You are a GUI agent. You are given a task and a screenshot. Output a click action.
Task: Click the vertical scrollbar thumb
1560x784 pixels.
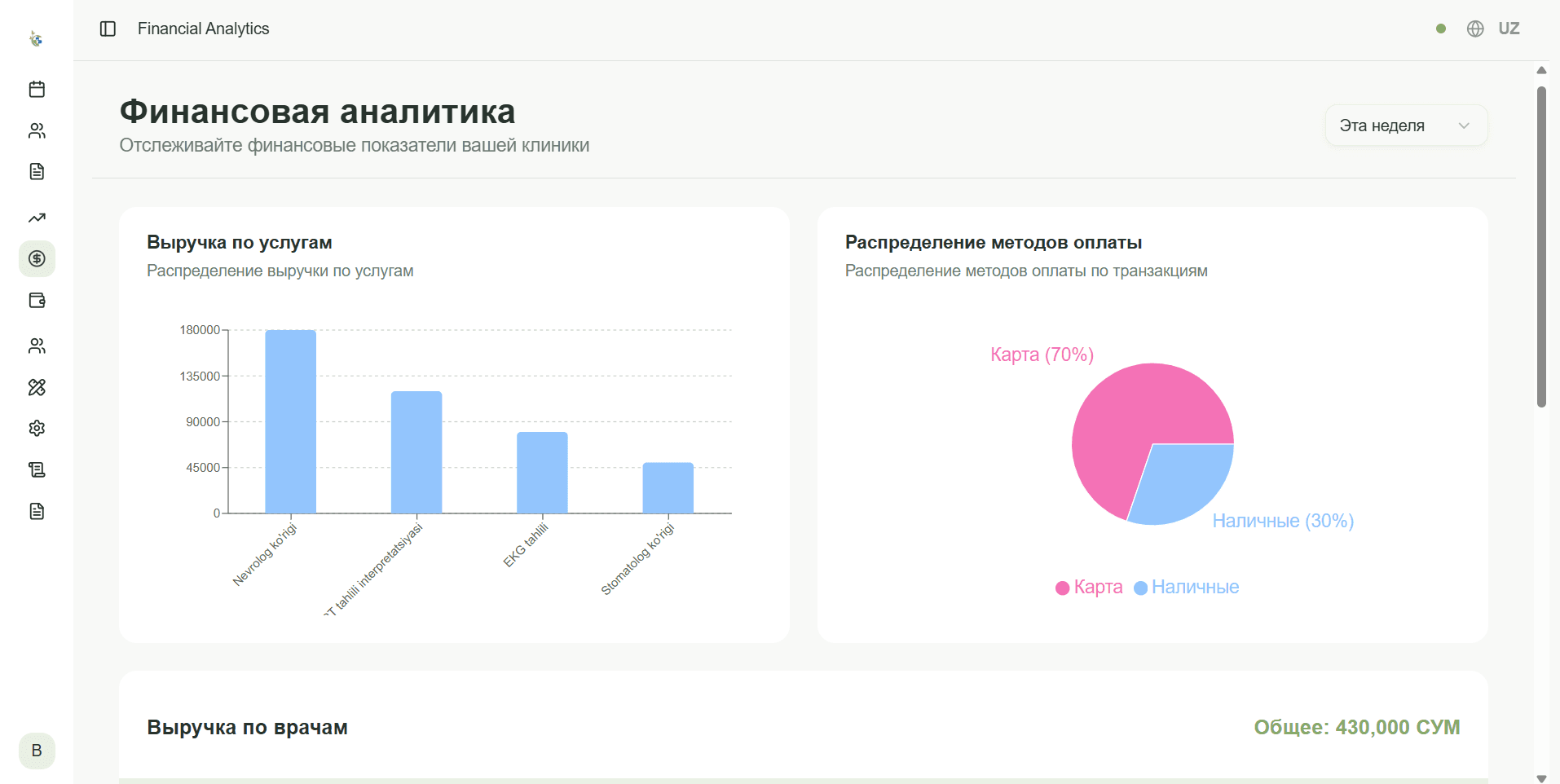(x=1541, y=247)
